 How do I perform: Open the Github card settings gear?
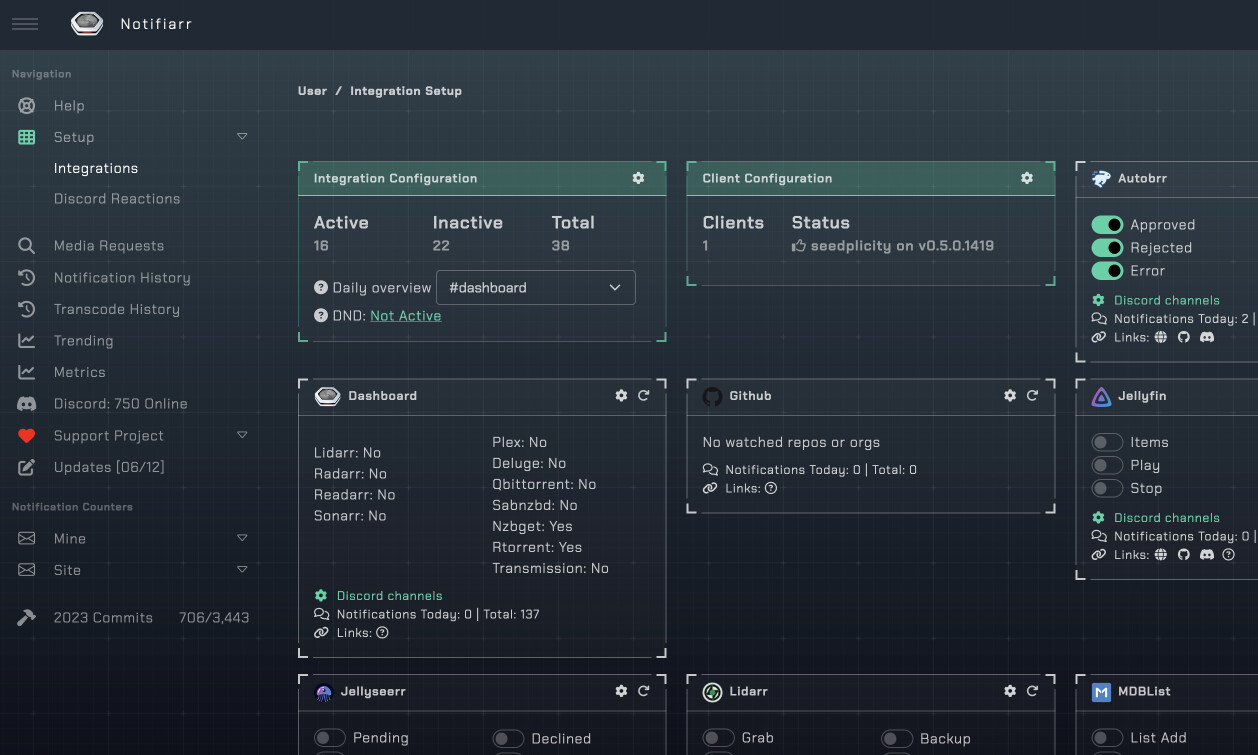1010,396
